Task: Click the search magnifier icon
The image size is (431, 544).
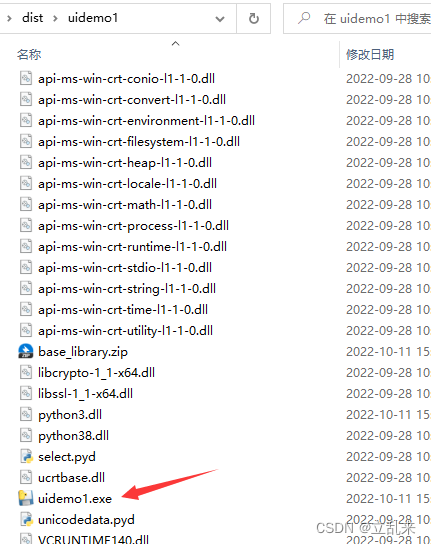Action: tap(304, 18)
